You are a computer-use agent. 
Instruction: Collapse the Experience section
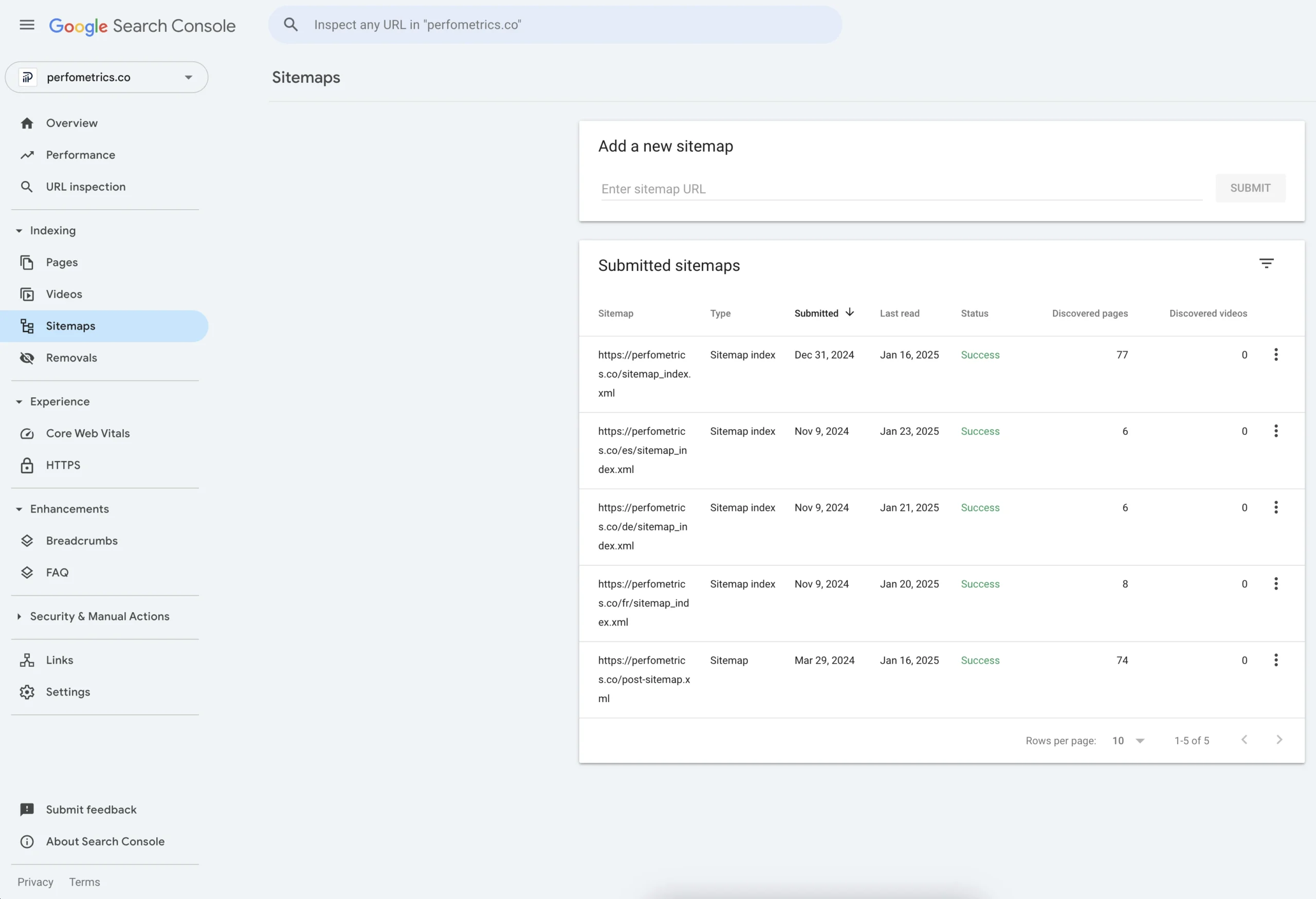[x=19, y=401]
